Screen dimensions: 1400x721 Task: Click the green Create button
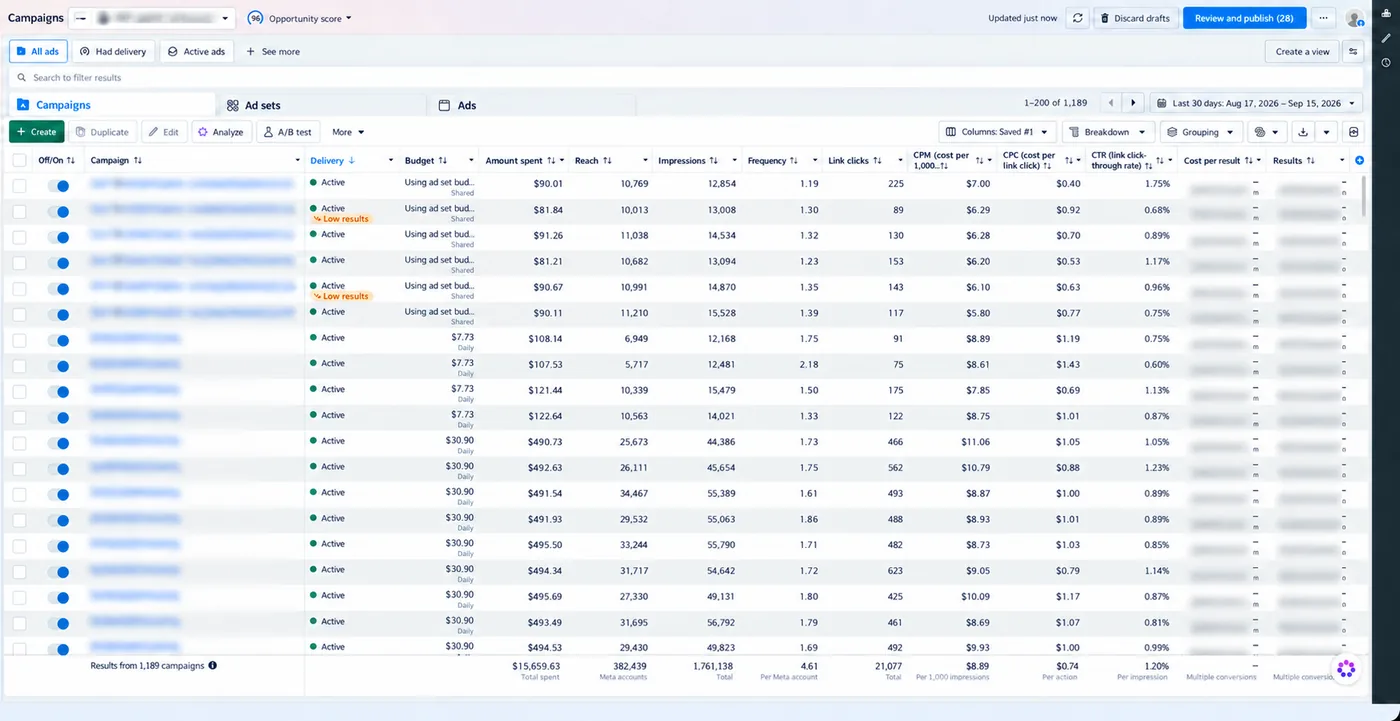click(37, 132)
